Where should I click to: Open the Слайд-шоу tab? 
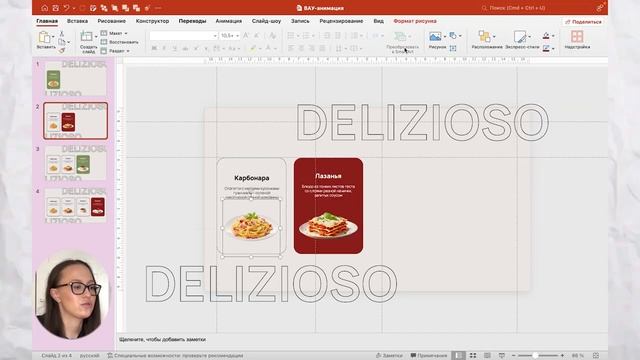click(266, 21)
